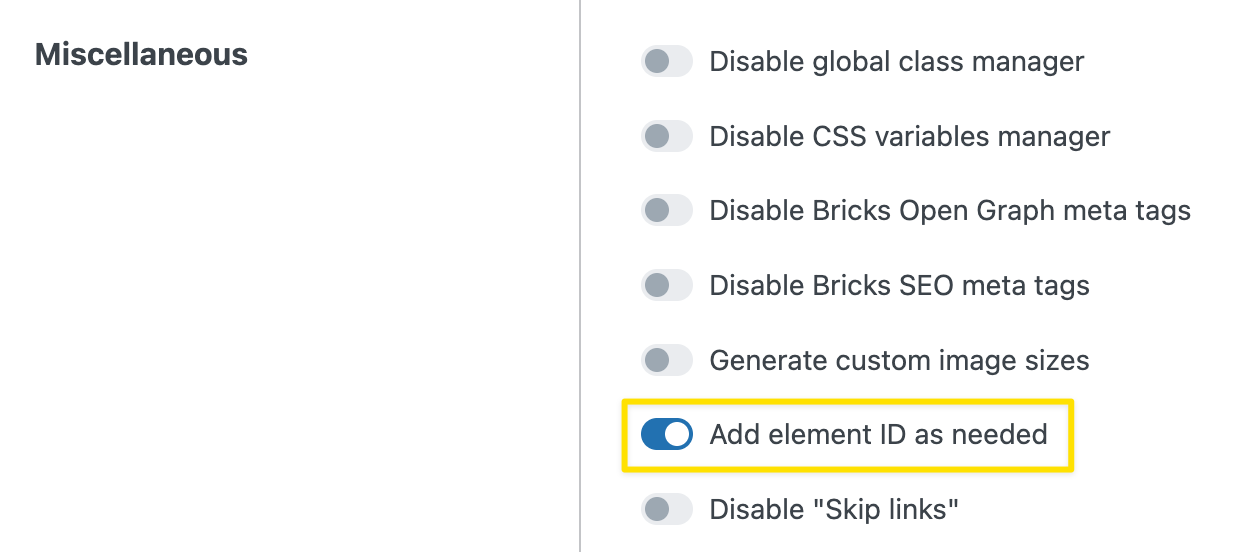Turn off the Add element ID toggle
The image size is (1242, 552).
click(x=667, y=434)
